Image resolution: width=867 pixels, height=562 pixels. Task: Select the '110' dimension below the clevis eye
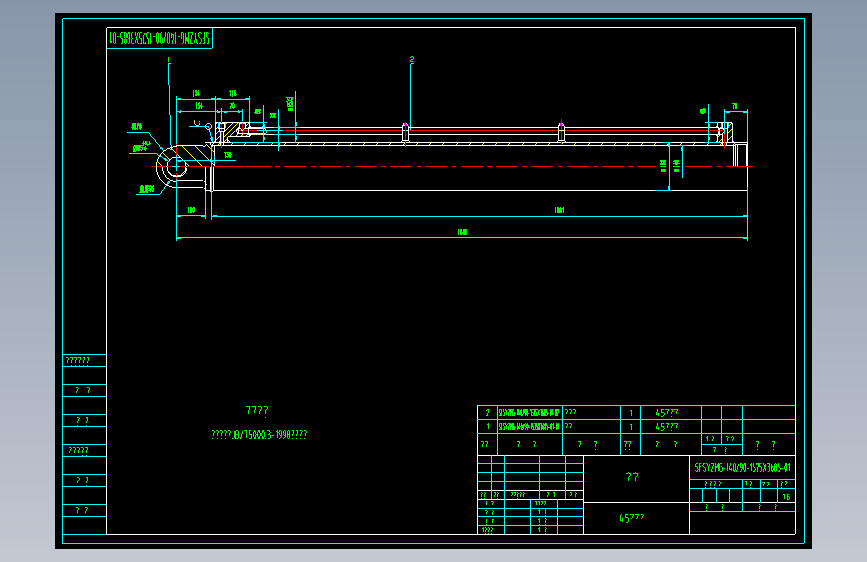tap(191, 210)
